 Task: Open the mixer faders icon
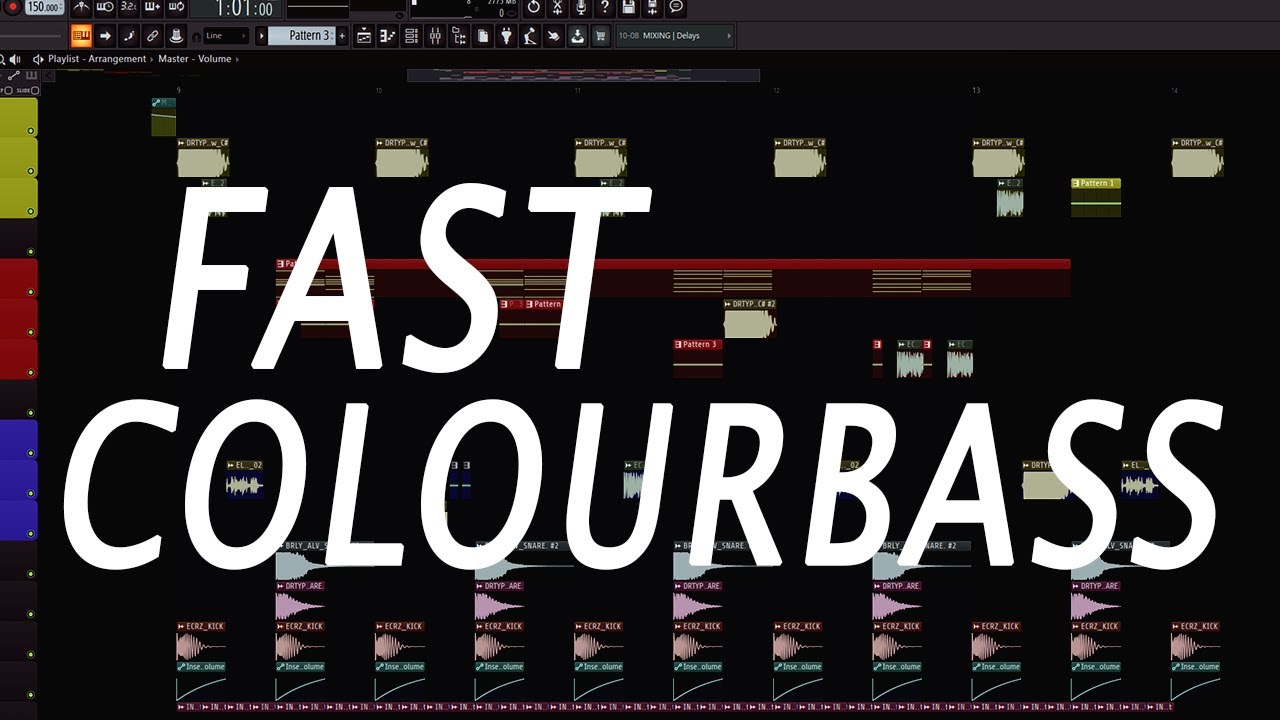435,36
